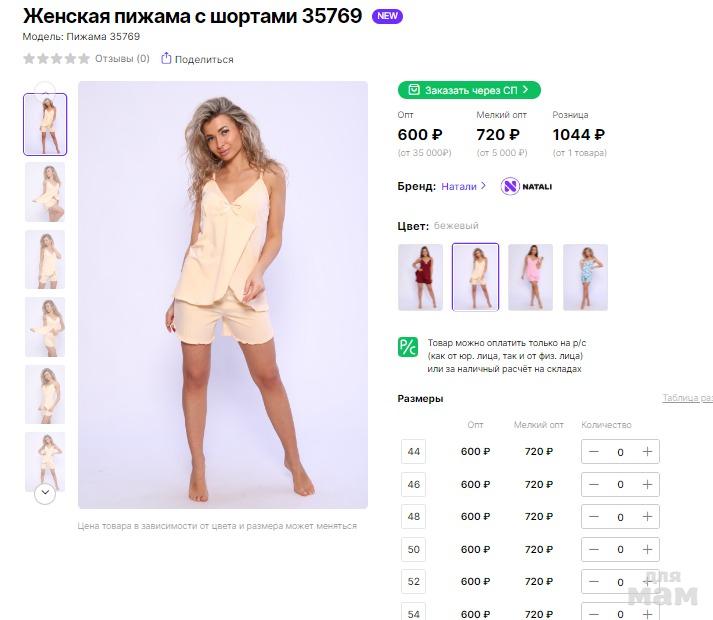The height and width of the screenshot is (620, 713).
Task: Select the burgundy pajama color swatch
Action: click(x=420, y=277)
